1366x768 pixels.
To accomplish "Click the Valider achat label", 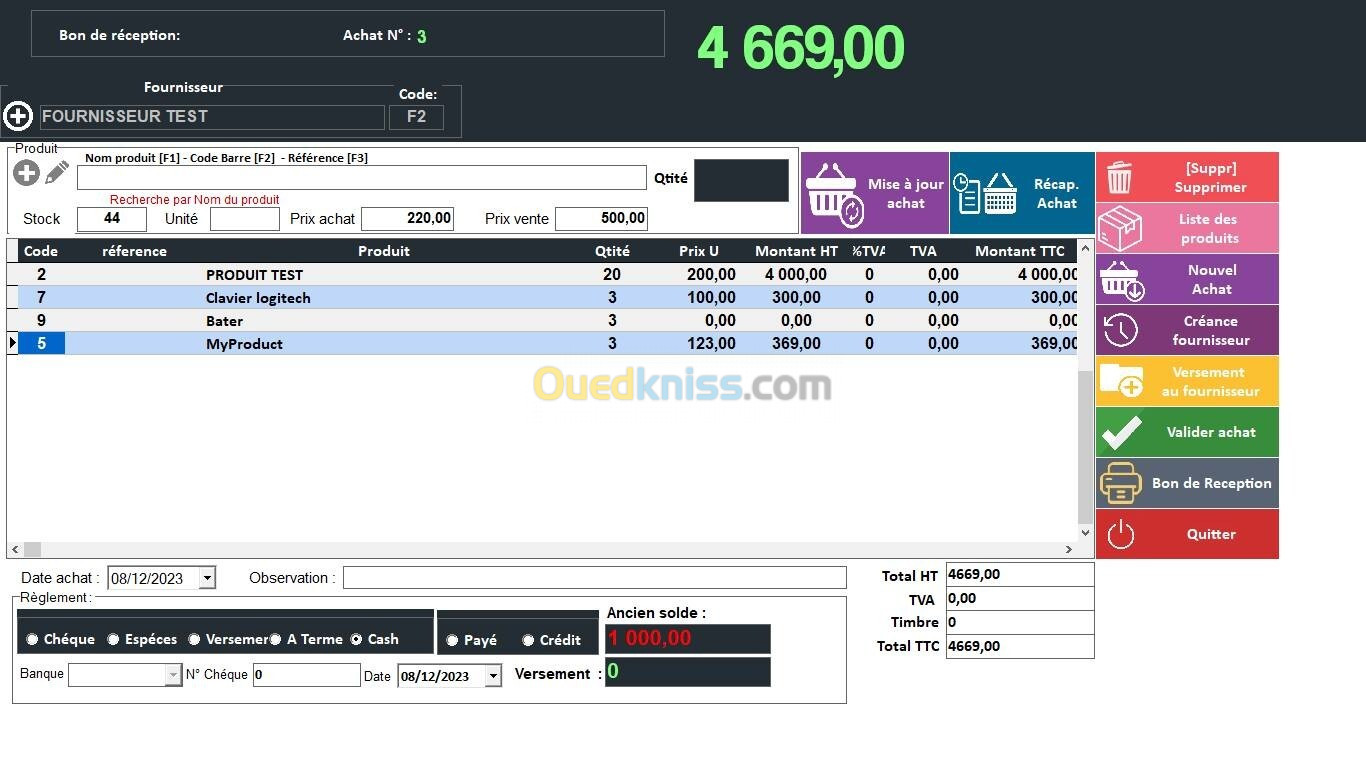I will pyautogui.click(x=1211, y=432).
